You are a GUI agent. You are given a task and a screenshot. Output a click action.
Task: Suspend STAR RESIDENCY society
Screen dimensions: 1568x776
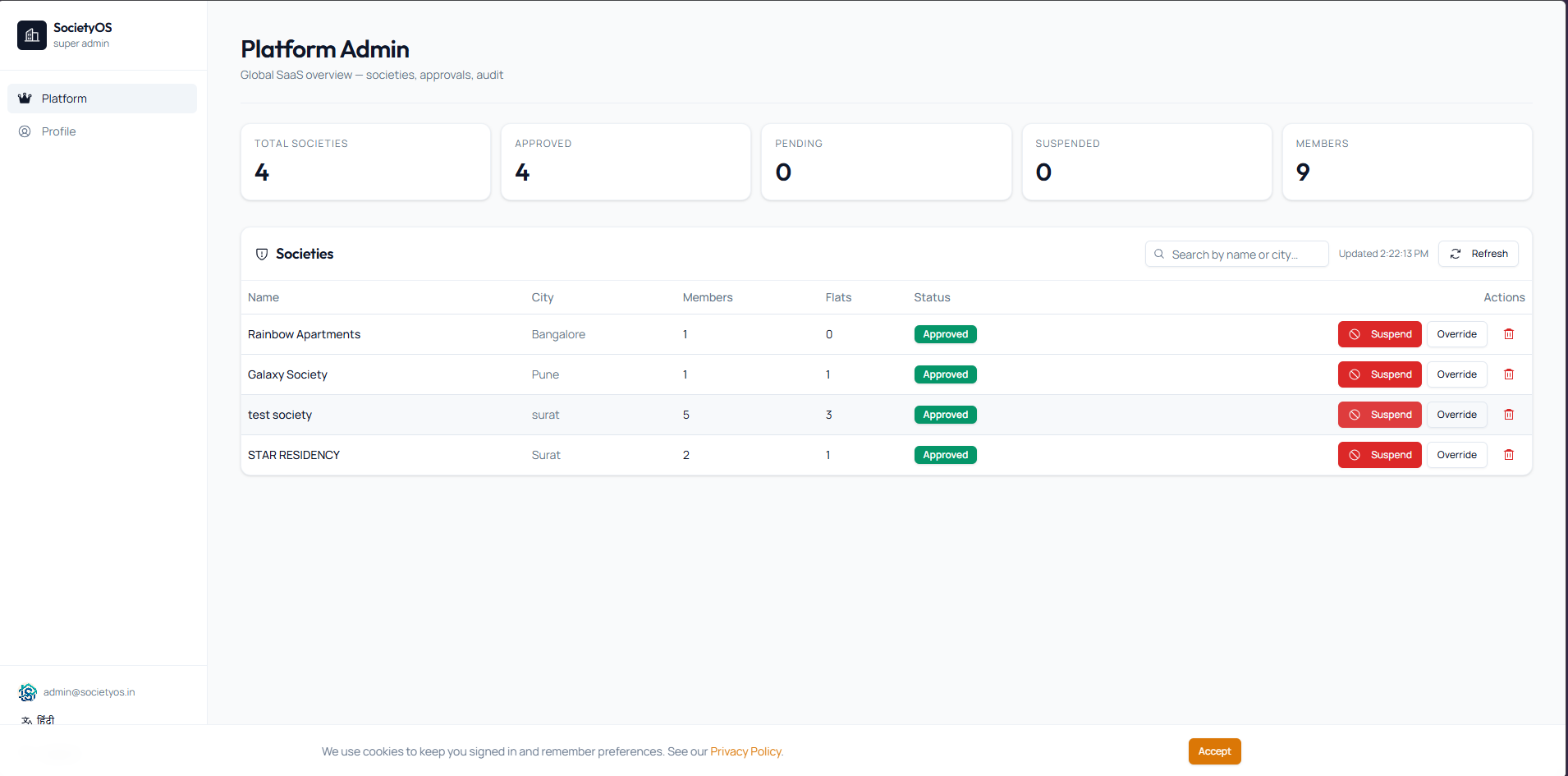(1379, 455)
